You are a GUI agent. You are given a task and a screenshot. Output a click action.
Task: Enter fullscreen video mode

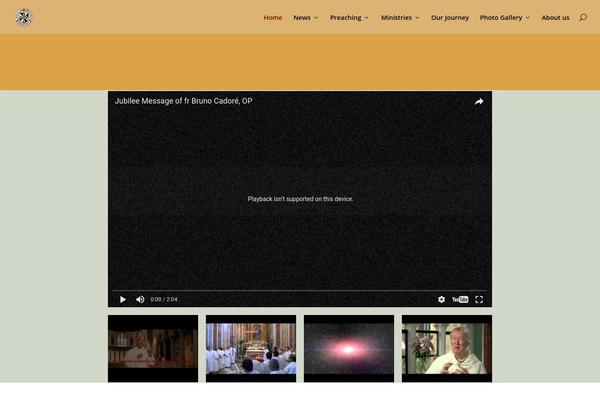click(479, 299)
